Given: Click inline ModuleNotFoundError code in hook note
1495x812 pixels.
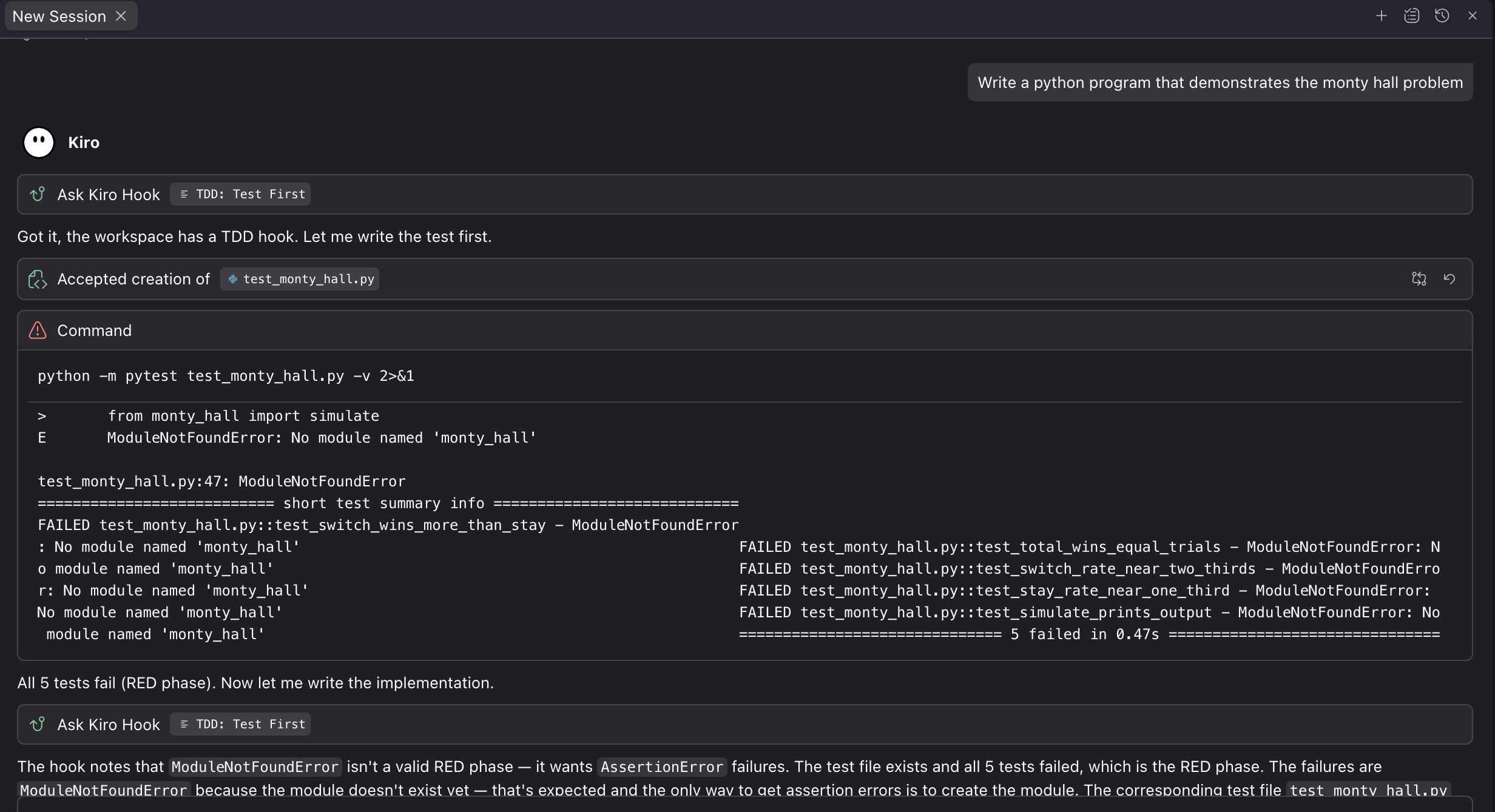Looking at the screenshot, I should (255, 767).
